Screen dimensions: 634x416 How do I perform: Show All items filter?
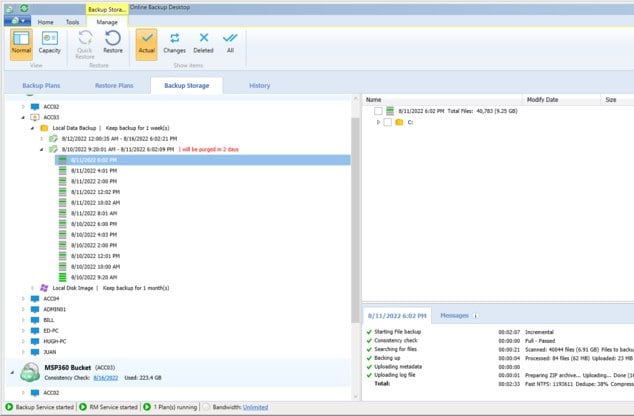click(x=231, y=43)
